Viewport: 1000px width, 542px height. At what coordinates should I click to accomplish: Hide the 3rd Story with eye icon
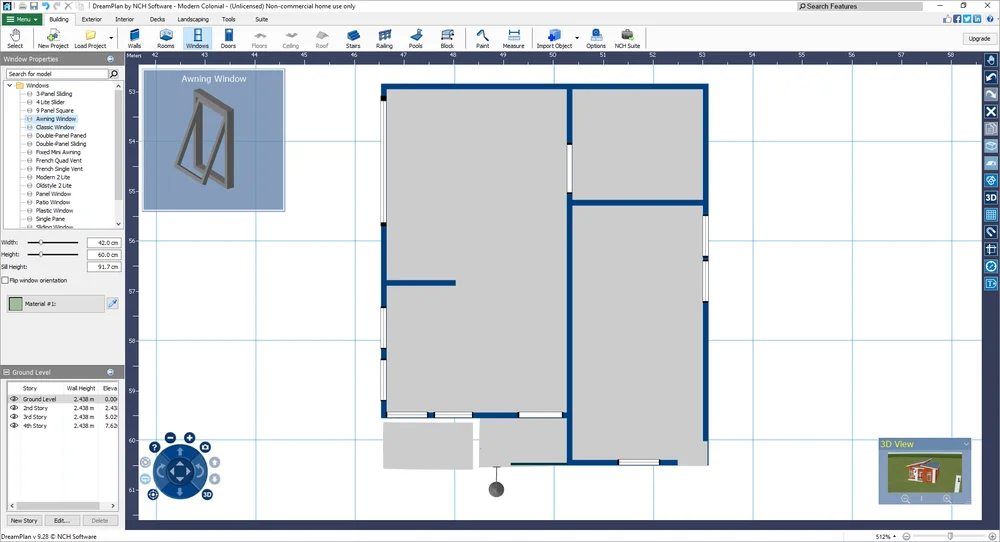pos(14,417)
